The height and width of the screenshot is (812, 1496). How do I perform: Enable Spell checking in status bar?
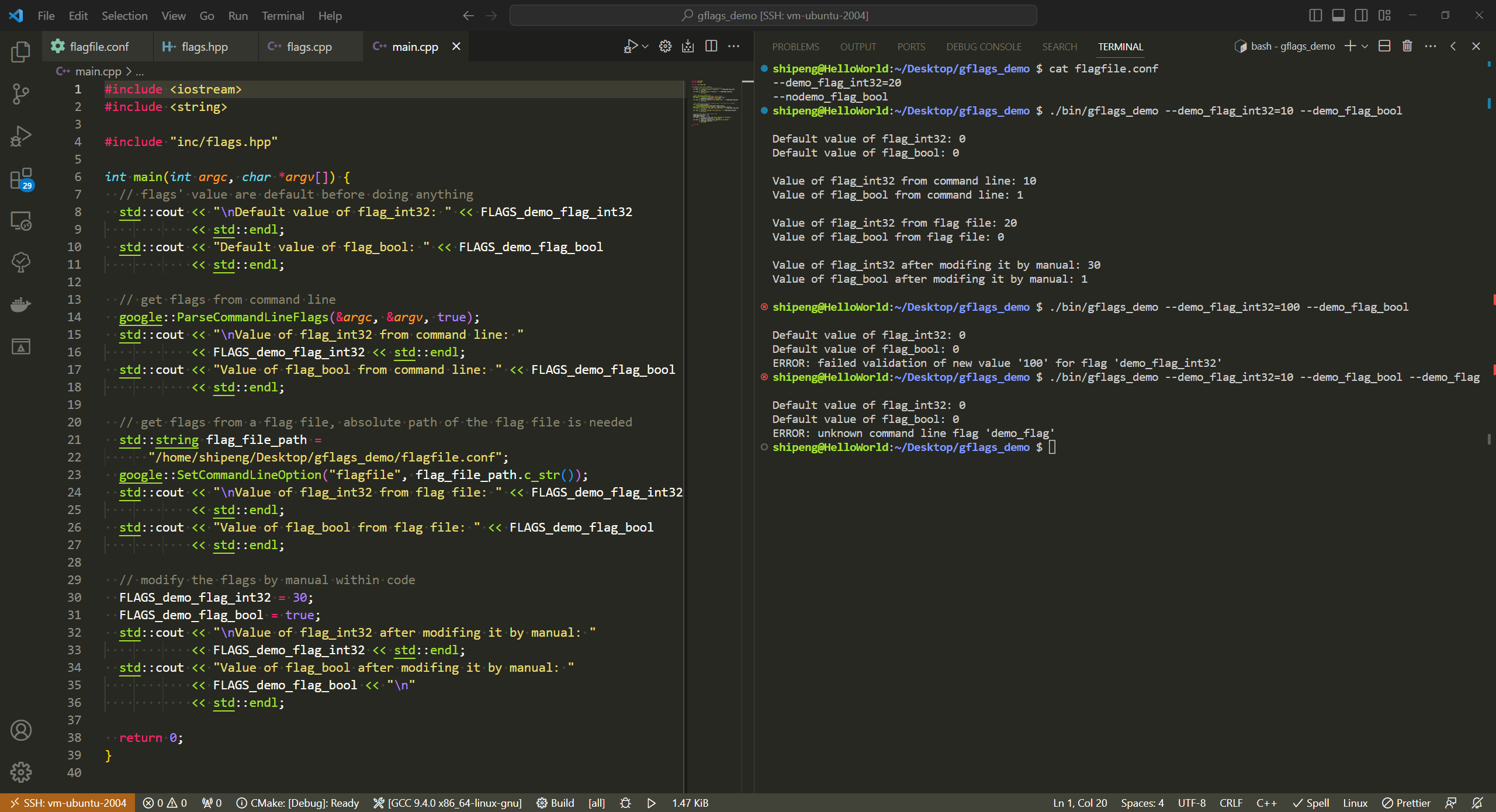(1311, 803)
